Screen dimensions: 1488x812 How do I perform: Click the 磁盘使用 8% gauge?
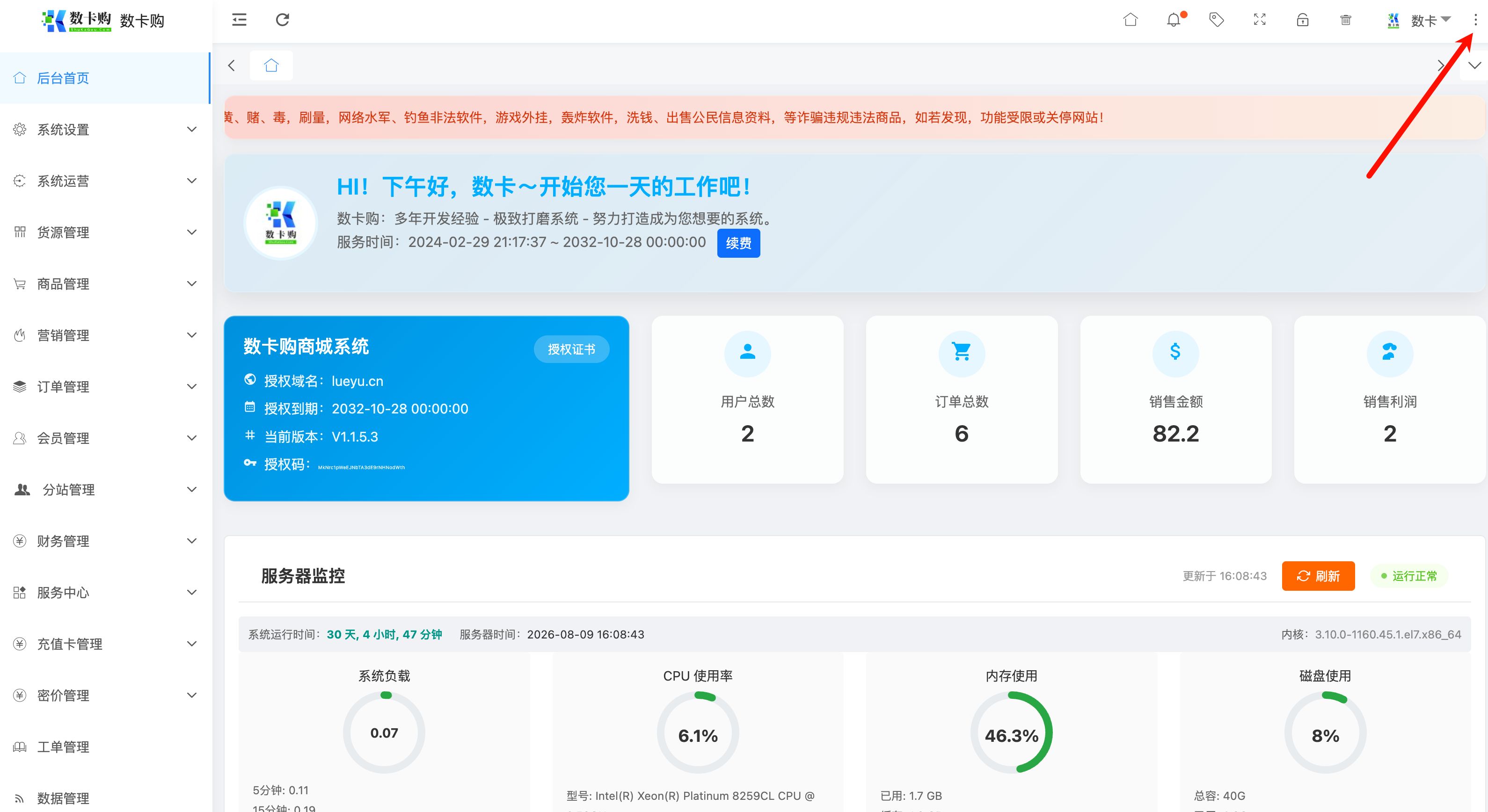(1325, 732)
